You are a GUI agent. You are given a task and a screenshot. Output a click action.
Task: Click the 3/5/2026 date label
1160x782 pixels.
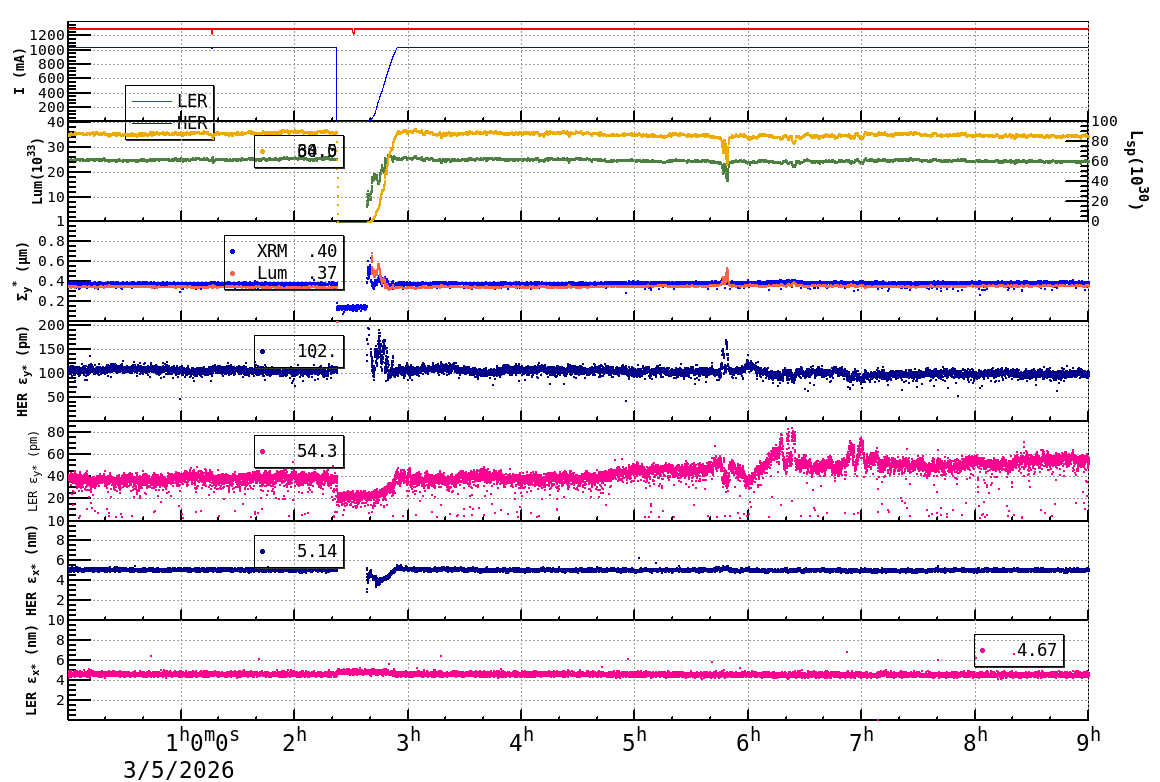pos(178,770)
